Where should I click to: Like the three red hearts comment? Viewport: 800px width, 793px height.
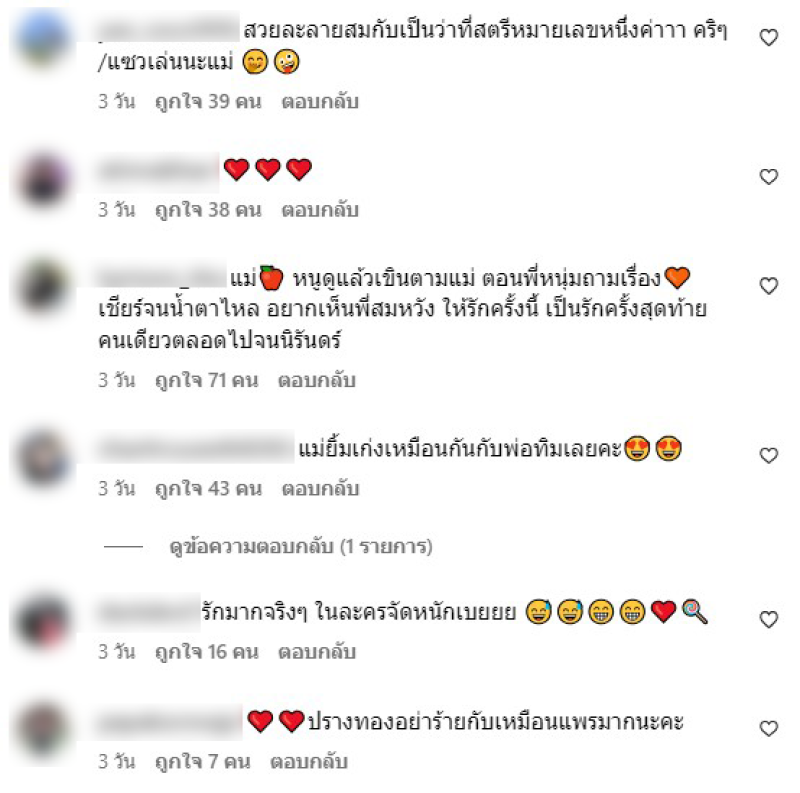tap(768, 177)
